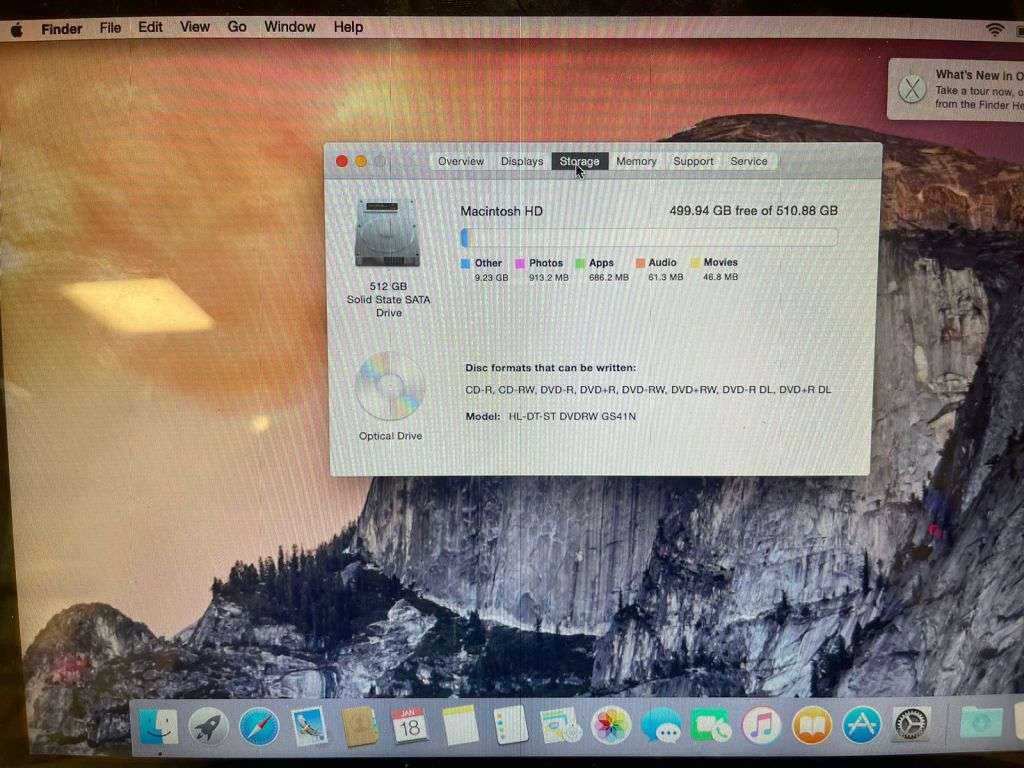Switch to the Memory tab
Viewport: 1024px width, 768px height.
click(636, 161)
